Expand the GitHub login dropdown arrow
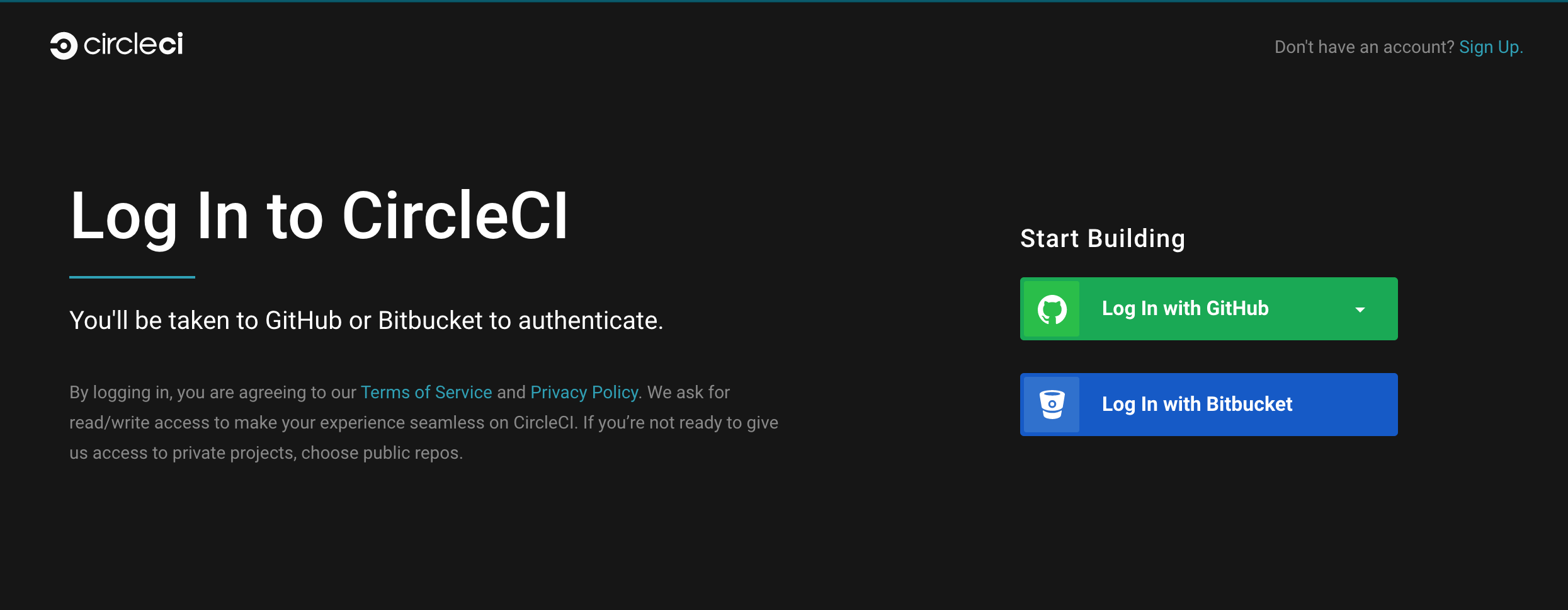Screen dimensions: 1568x610 coord(1360,309)
